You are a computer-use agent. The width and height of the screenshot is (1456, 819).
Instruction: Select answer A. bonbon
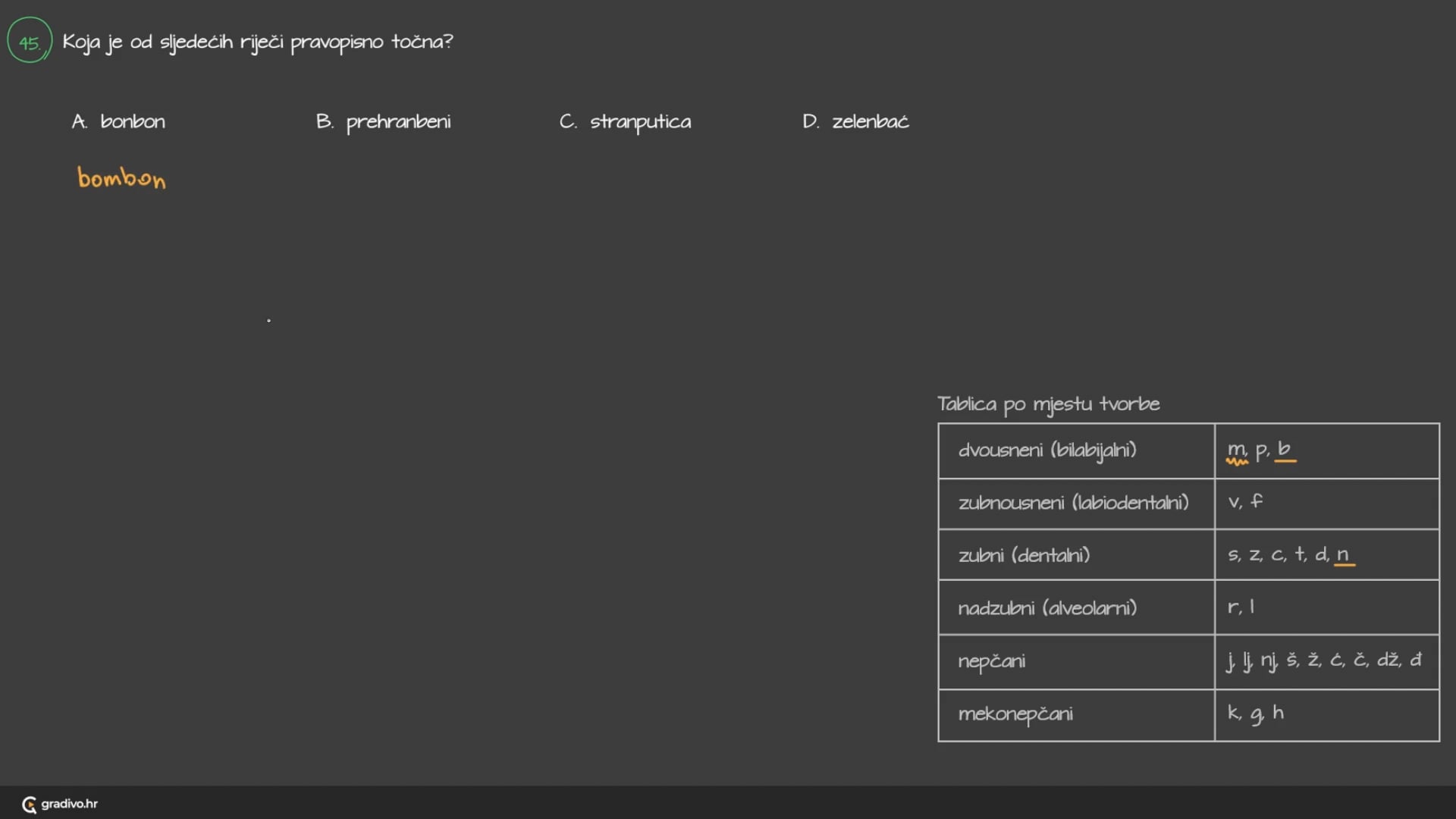point(119,121)
